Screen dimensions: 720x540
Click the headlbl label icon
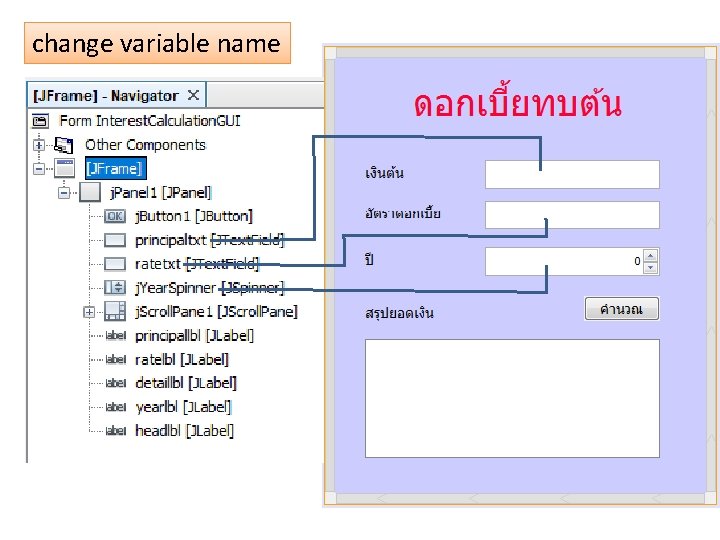[115, 431]
